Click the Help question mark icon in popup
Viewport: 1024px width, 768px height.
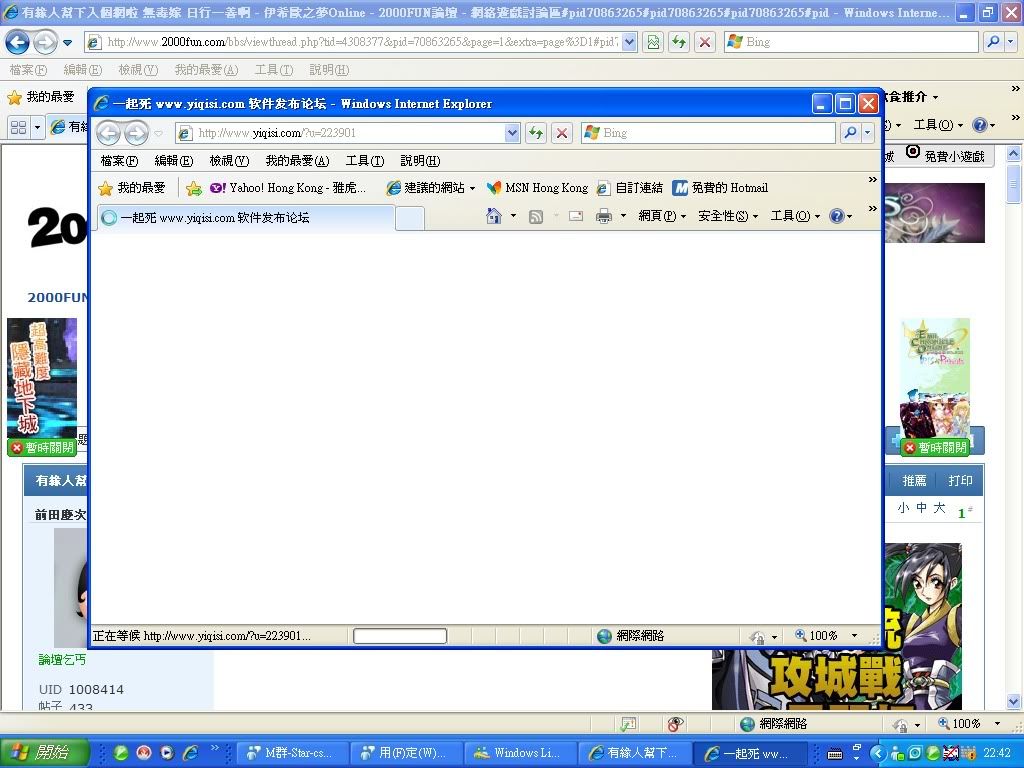point(836,216)
